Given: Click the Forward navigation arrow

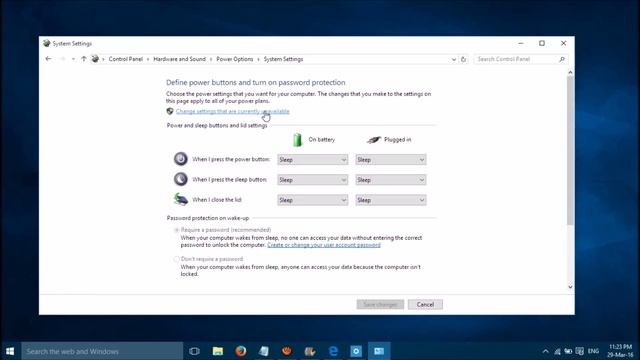Looking at the screenshot, I should pos(62,59).
